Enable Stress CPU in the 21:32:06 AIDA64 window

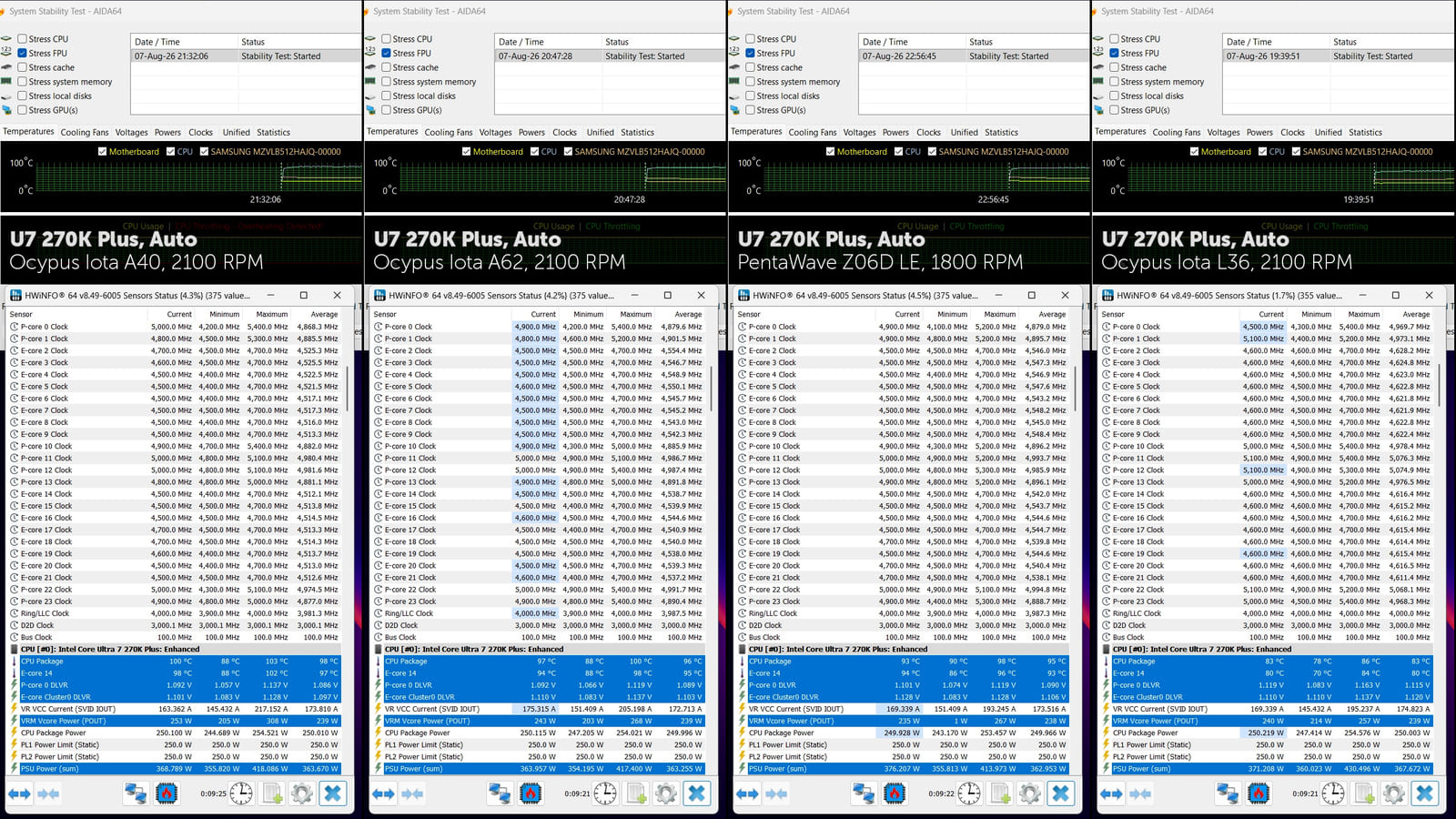click(x=22, y=39)
